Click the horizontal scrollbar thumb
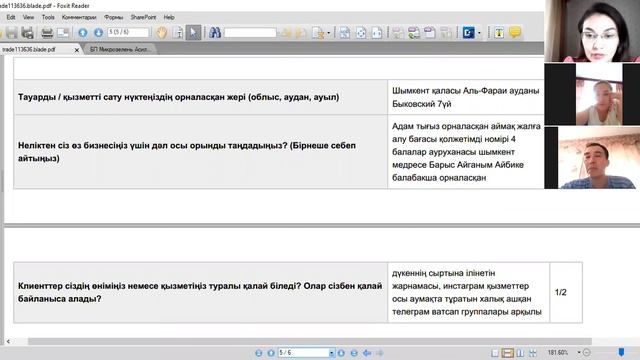640x360 pixels. click(x=309, y=341)
